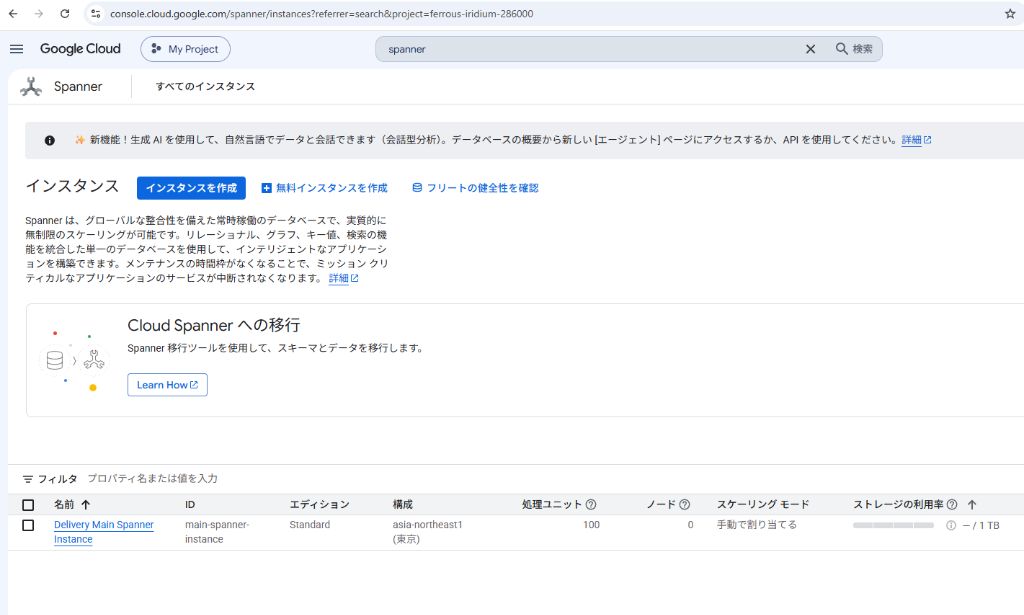This screenshot has width=1024, height=615.
Task: Click the browser address bar URL
Action: coord(321,14)
